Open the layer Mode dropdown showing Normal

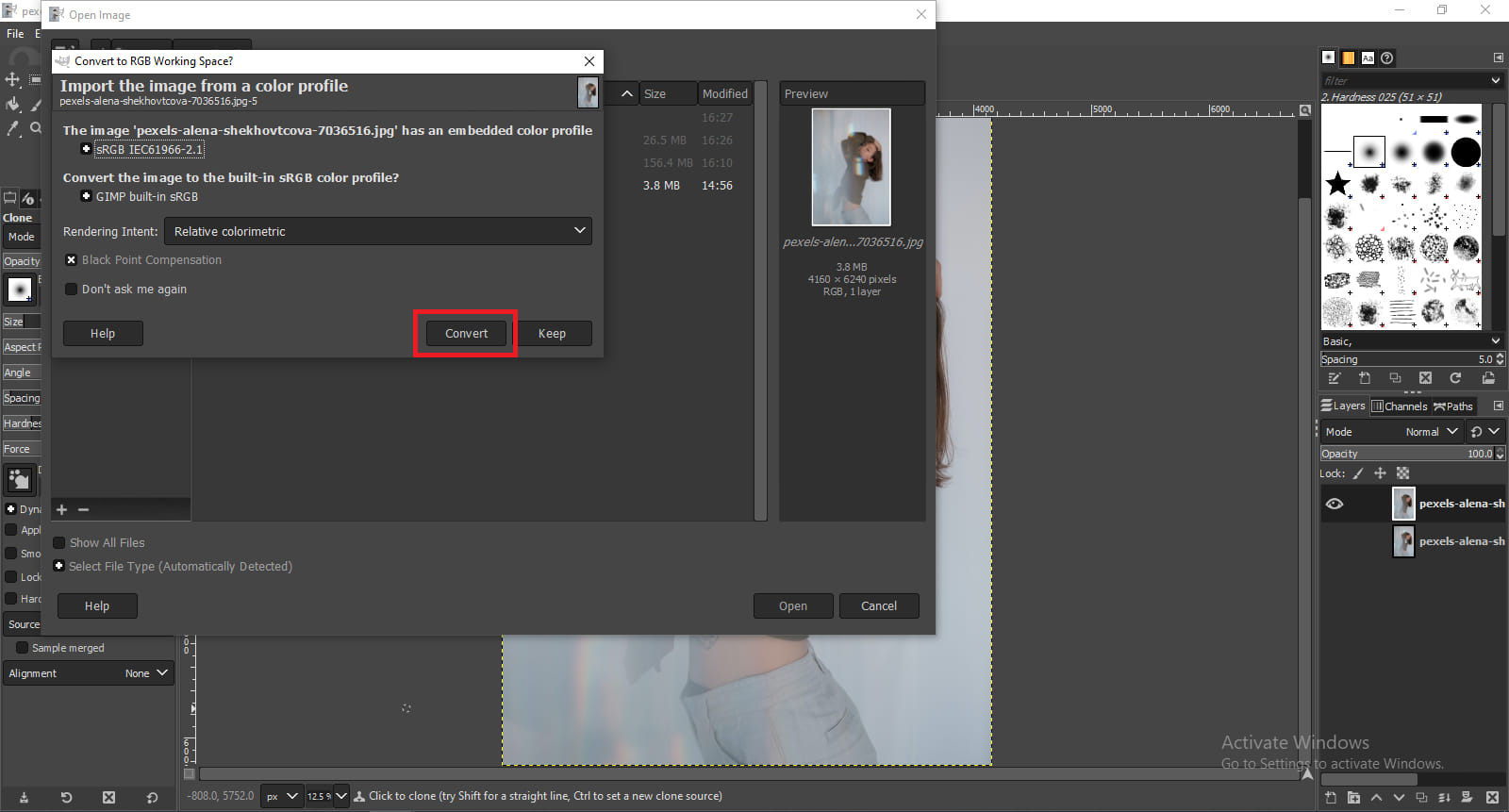[x=1391, y=432]
